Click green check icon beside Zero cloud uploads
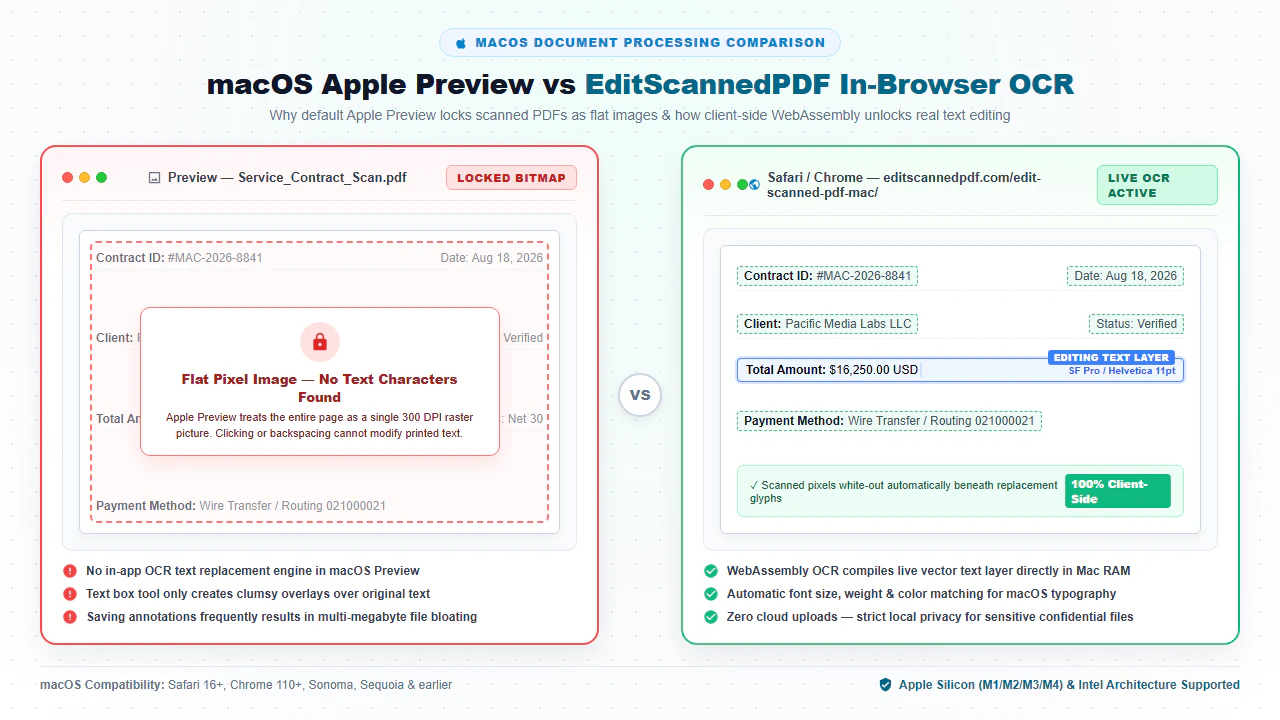Viewport: 1280px width, 720px height. 711,617
